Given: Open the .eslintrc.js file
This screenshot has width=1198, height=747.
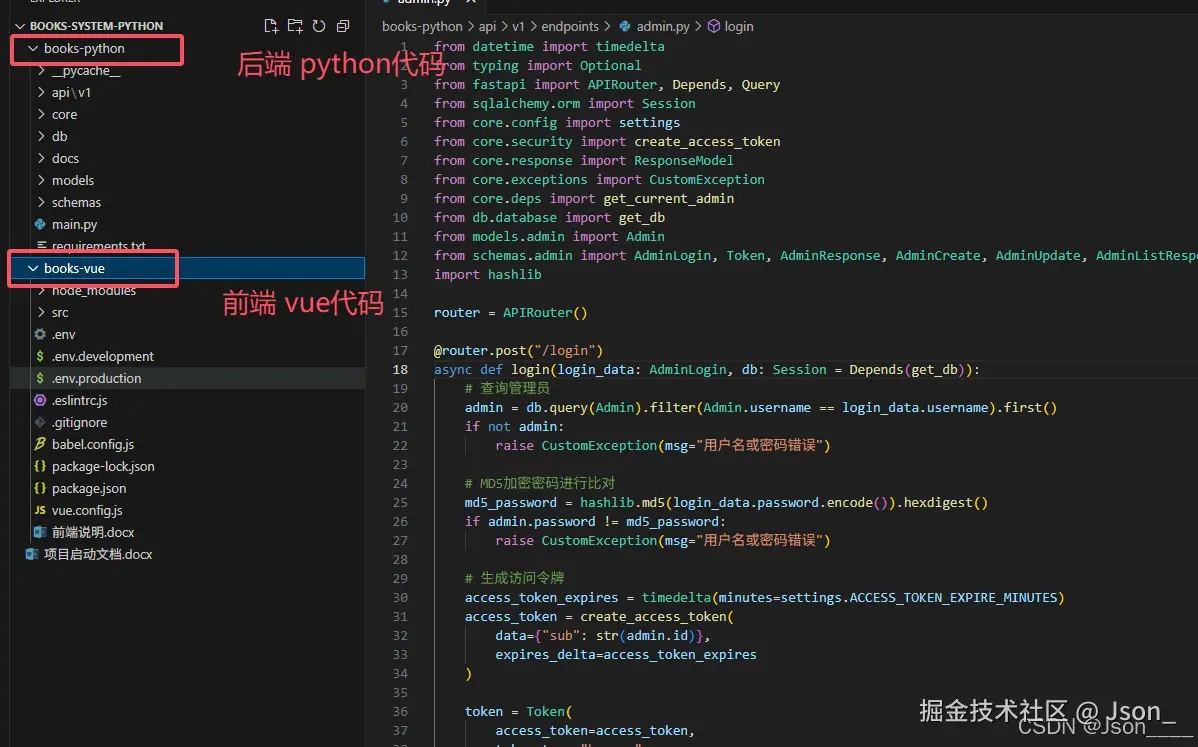Looking at the screenshot, I should tap(79, 400).
